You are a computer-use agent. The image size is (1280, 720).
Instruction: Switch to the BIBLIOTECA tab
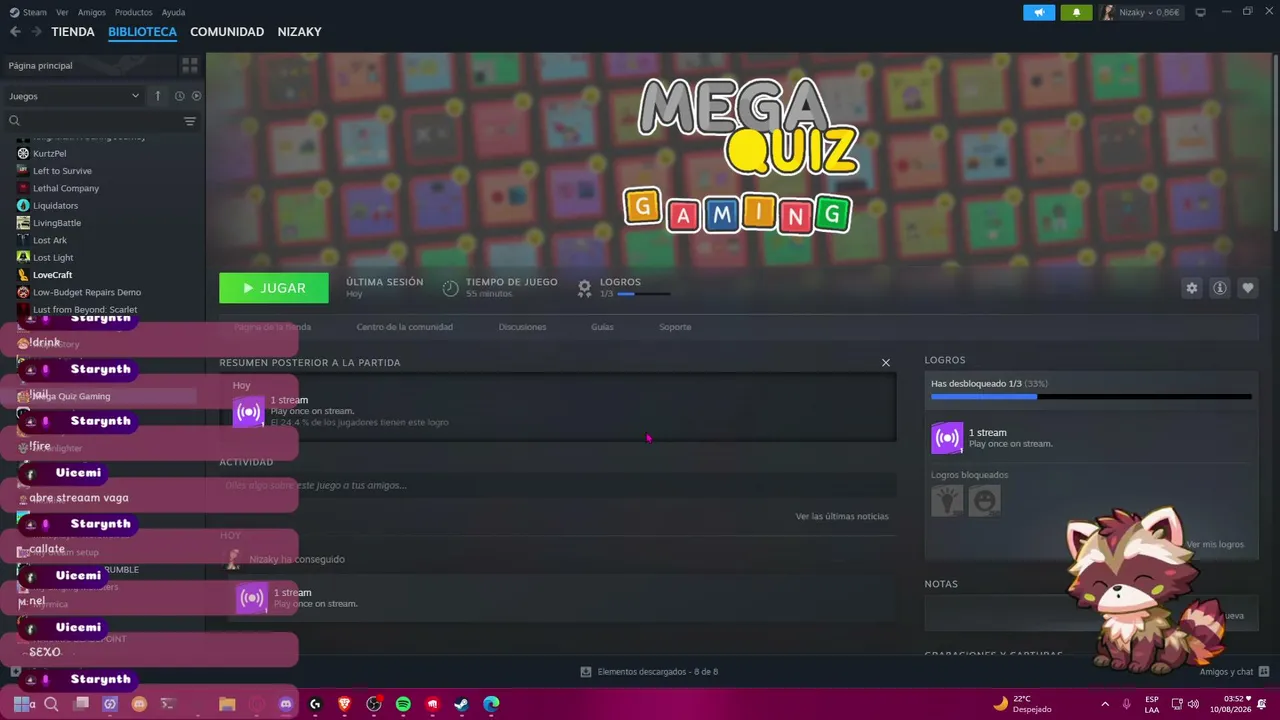click(x=142, y=32)
